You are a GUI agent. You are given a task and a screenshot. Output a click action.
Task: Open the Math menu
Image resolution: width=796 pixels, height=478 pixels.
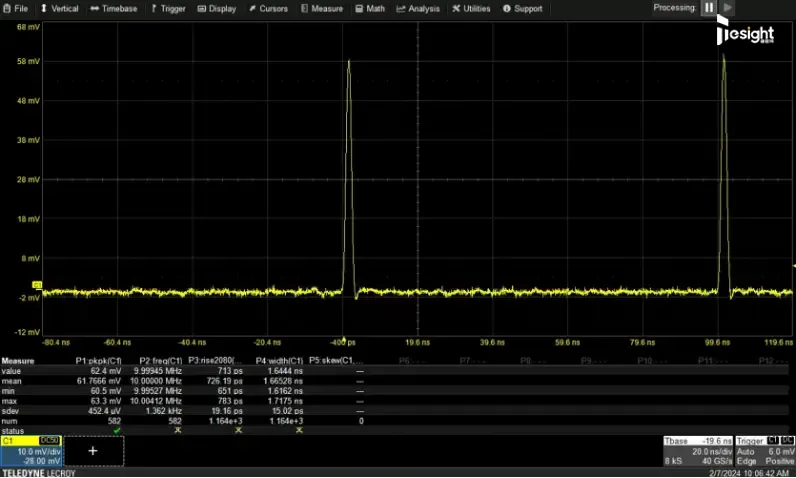(x=370, y=9)
